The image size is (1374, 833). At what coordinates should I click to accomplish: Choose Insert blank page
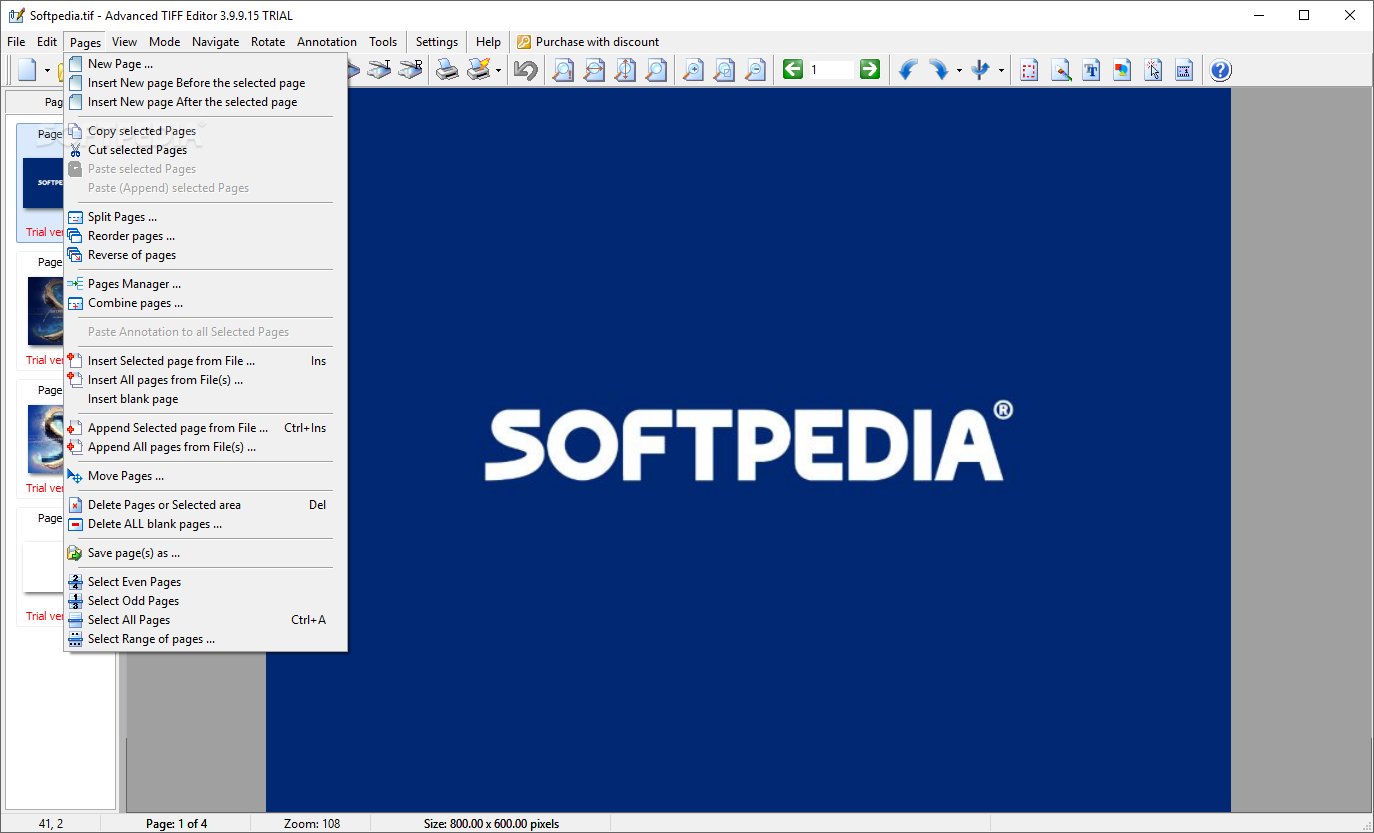206,399
